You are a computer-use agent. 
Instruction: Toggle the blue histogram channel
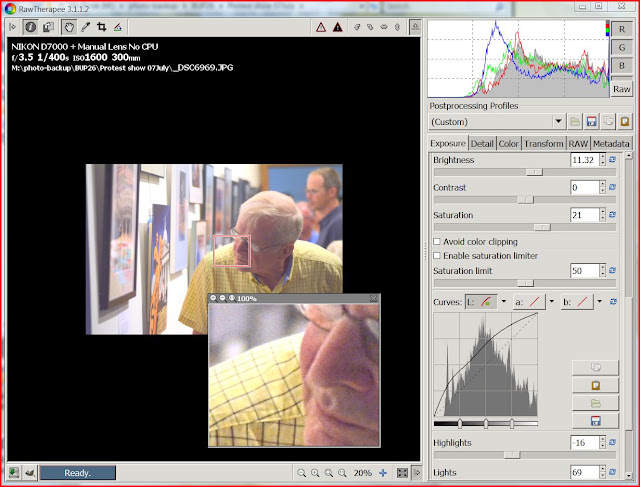coord(622,66)
